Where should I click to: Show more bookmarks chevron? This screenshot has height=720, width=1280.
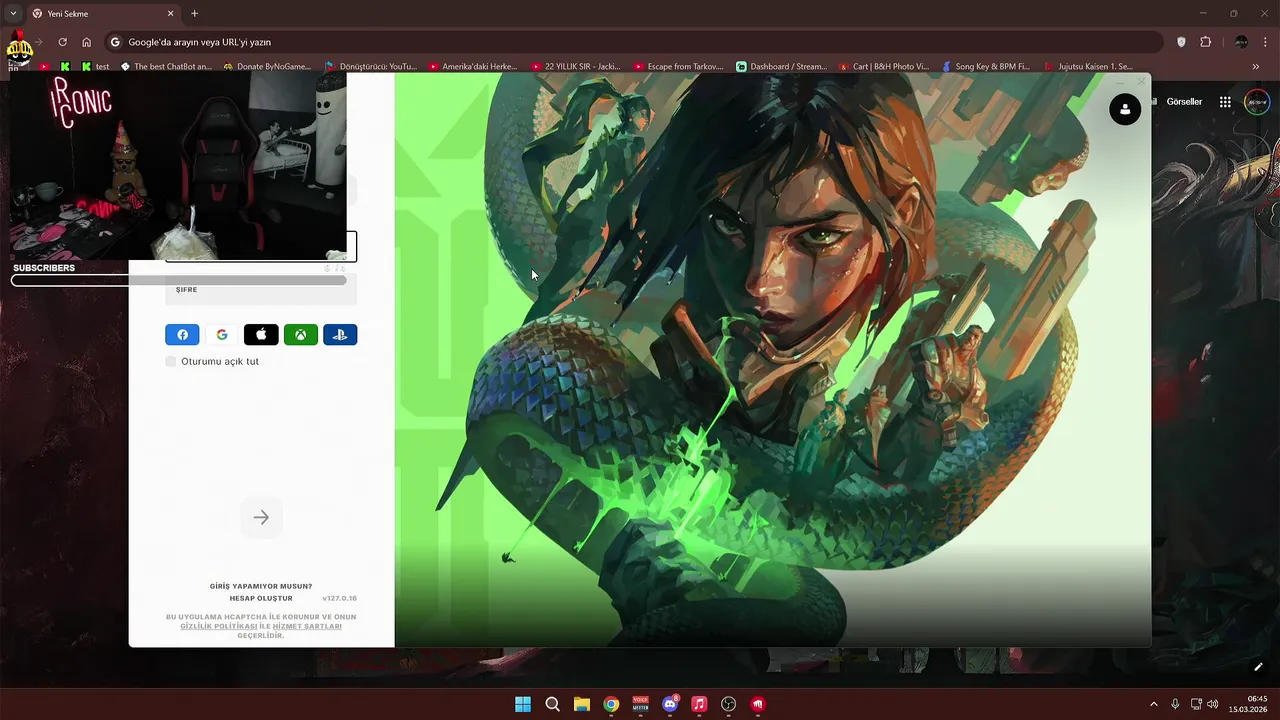click(1256, 67)
